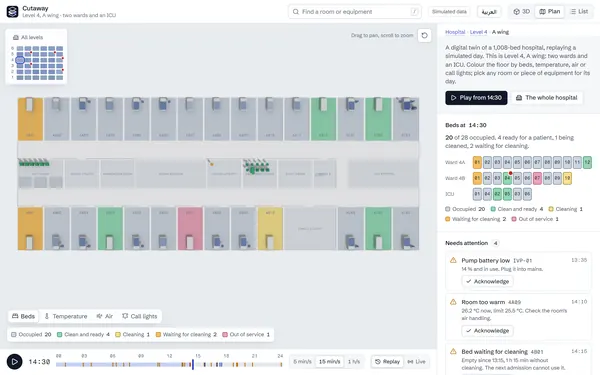Viewport: 600px width, 375px height.
Task: Click Out of service 1 in bottom legend
Action: tap(246, 334)
